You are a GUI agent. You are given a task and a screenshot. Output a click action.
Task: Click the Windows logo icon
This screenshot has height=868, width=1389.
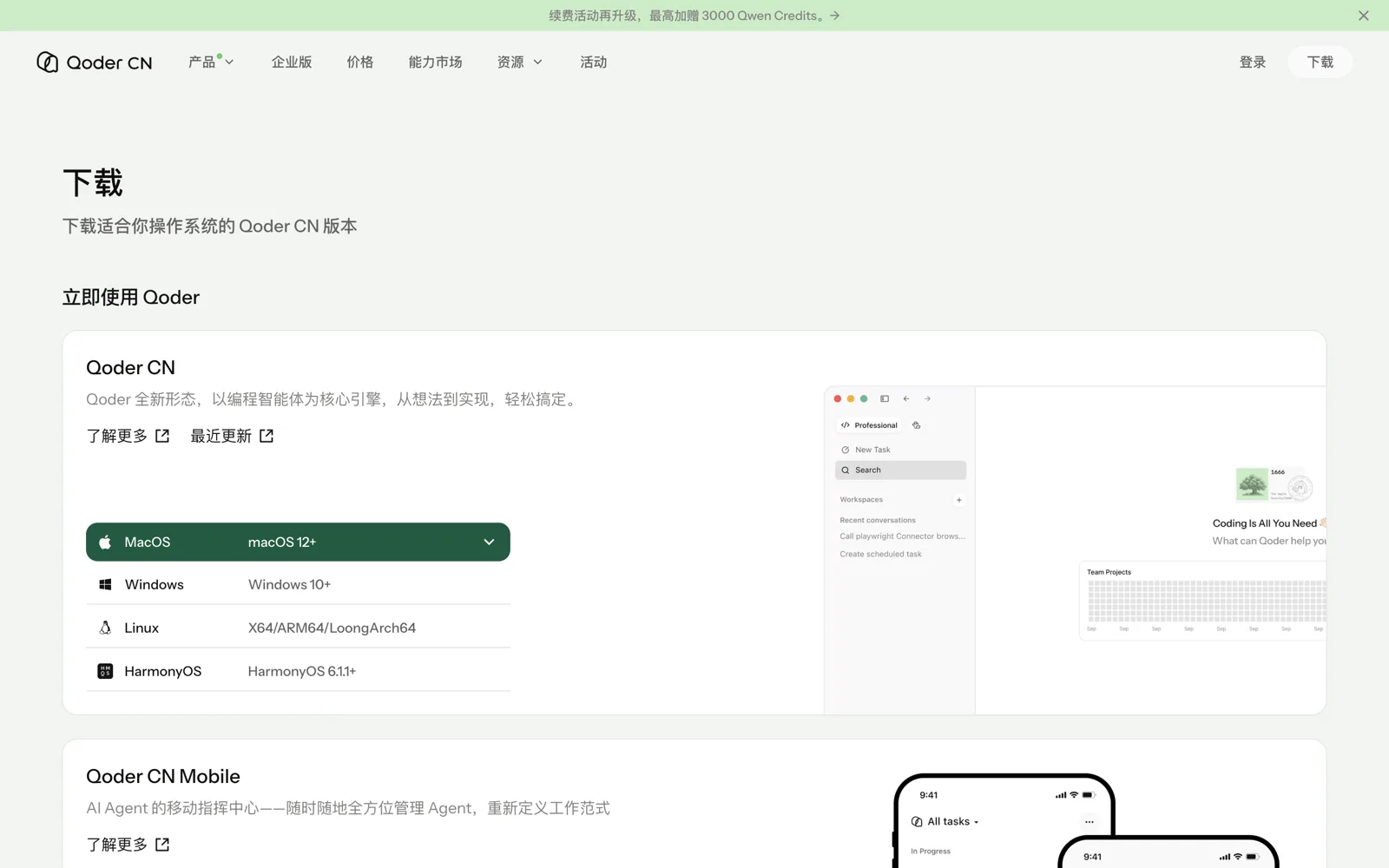coord(105,584)
